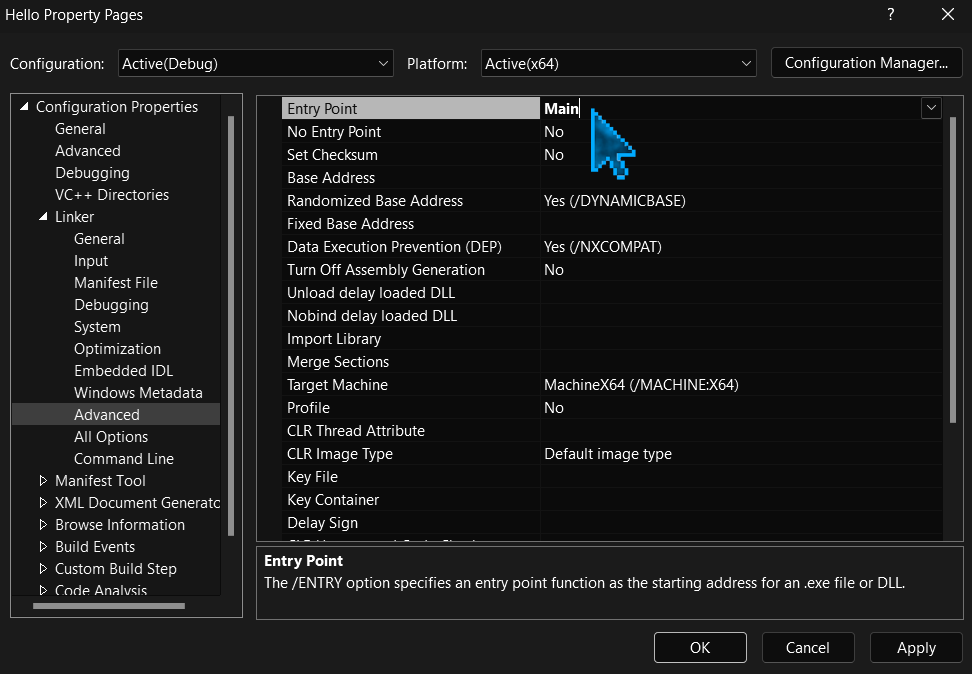972x674 pixels.
Task: Open the help question mark button
Action: pyautogui.click(x=890, y=14)
